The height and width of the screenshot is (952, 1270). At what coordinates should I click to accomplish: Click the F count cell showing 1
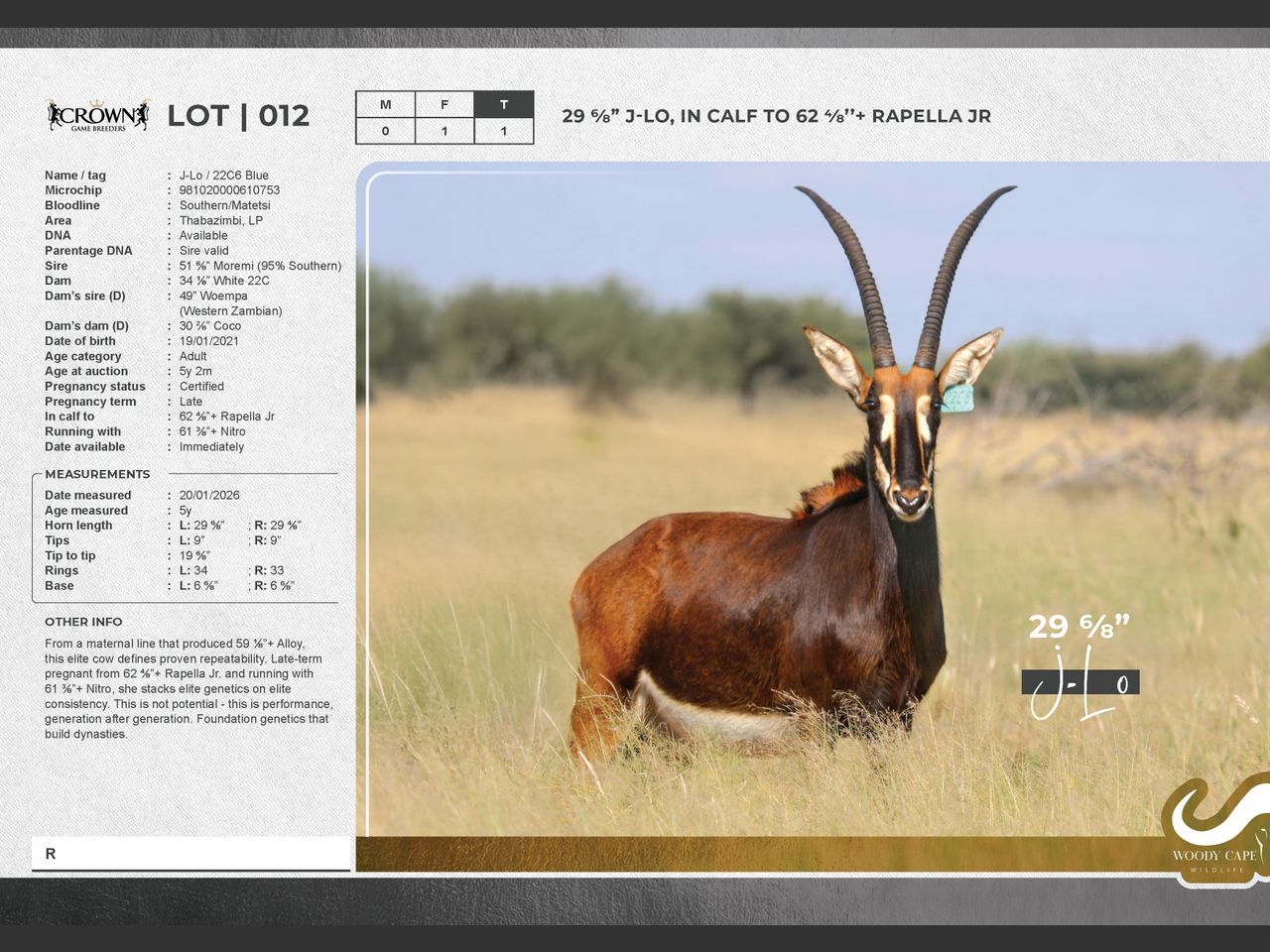click(x=444, y=131)
